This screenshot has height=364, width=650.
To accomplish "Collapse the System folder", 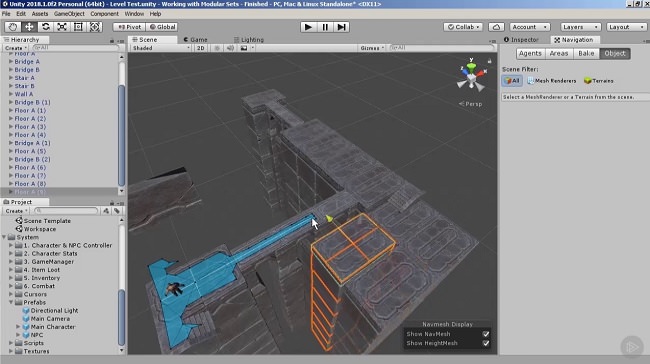I will point(4,237).
